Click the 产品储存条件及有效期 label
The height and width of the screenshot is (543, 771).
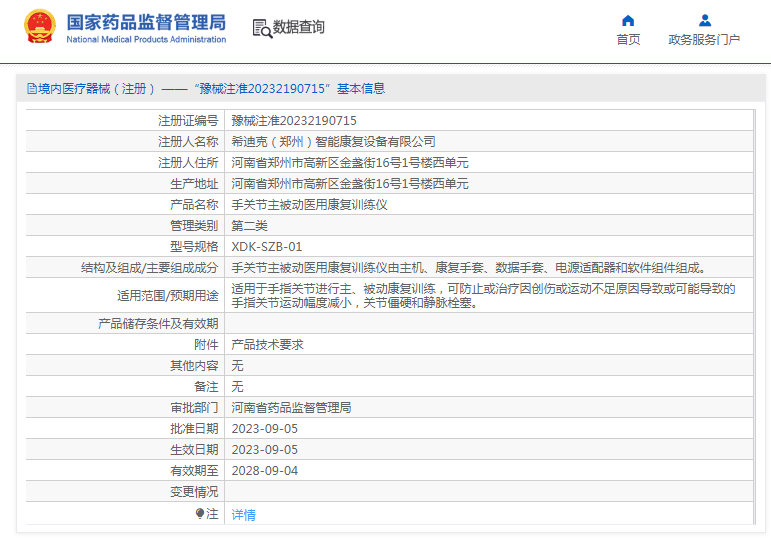pyautogui.click(x=158, y=324)
